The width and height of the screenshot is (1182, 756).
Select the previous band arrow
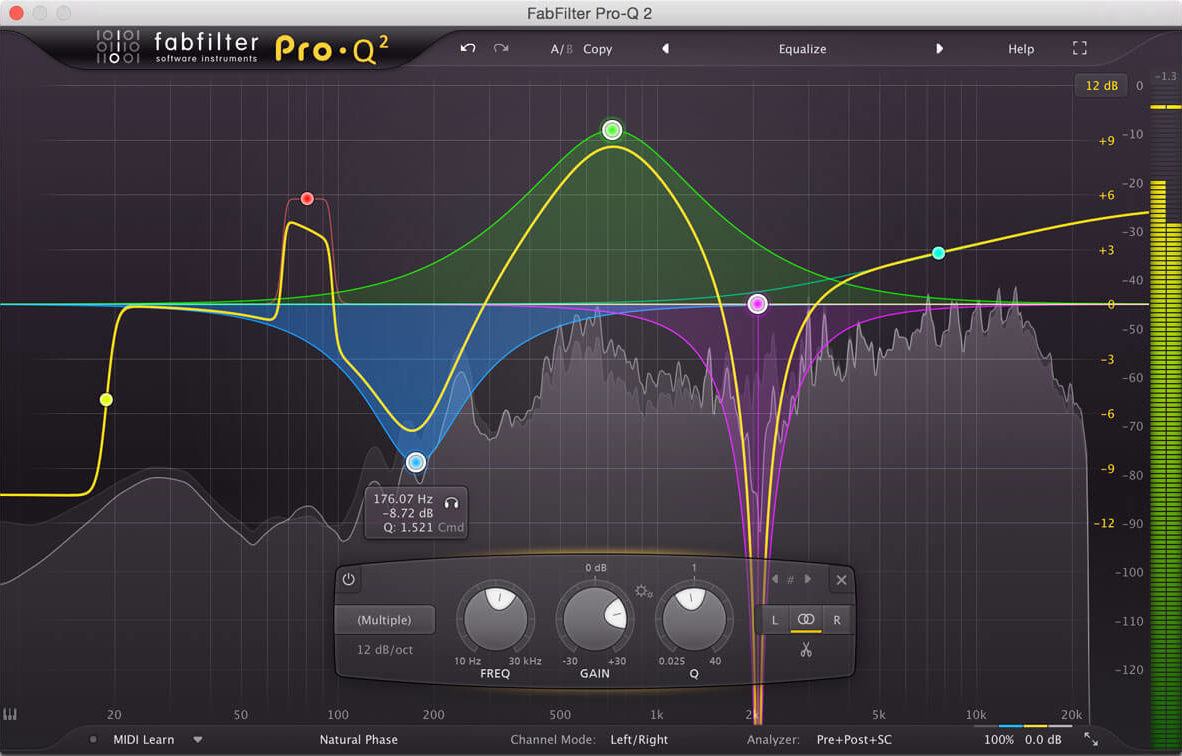tap(774, 579)
